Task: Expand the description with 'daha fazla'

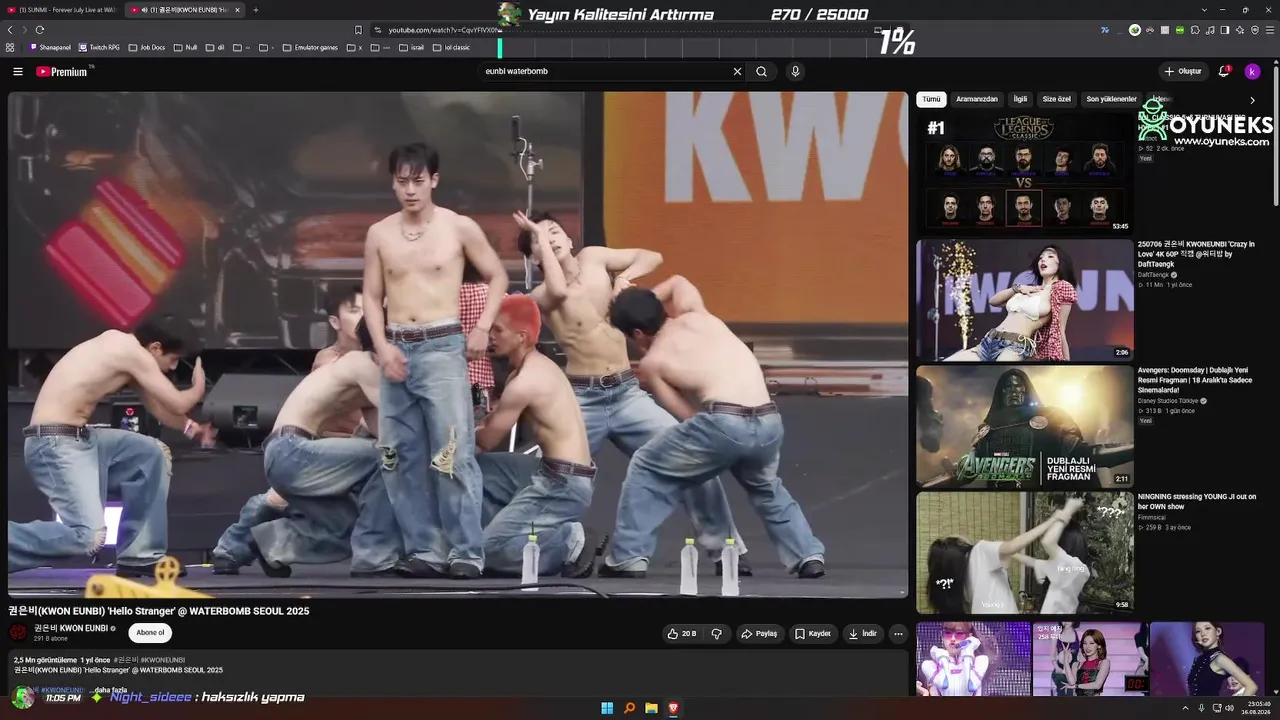Action: [110, 690]
